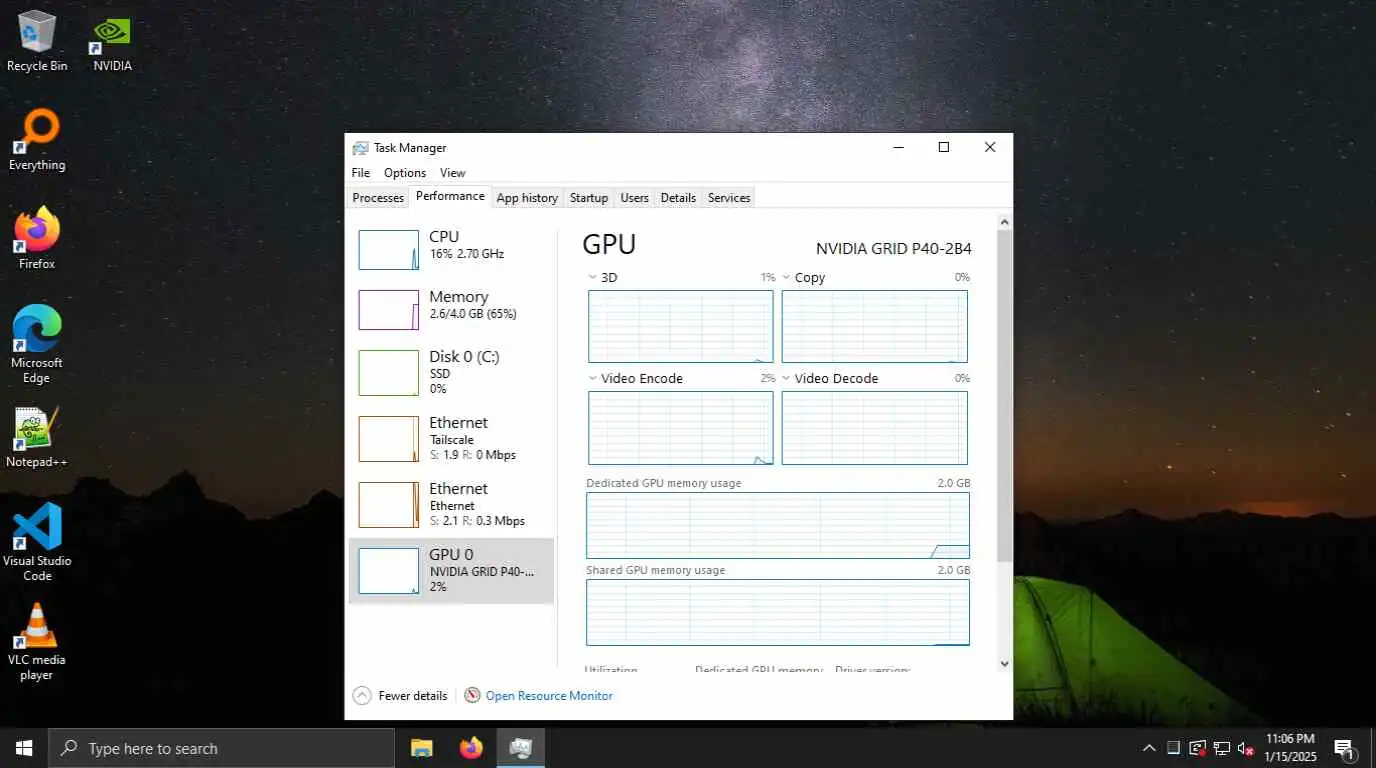Minimize the Task Manager window
Screen dimensions: 1376x768
click(898, 147)
